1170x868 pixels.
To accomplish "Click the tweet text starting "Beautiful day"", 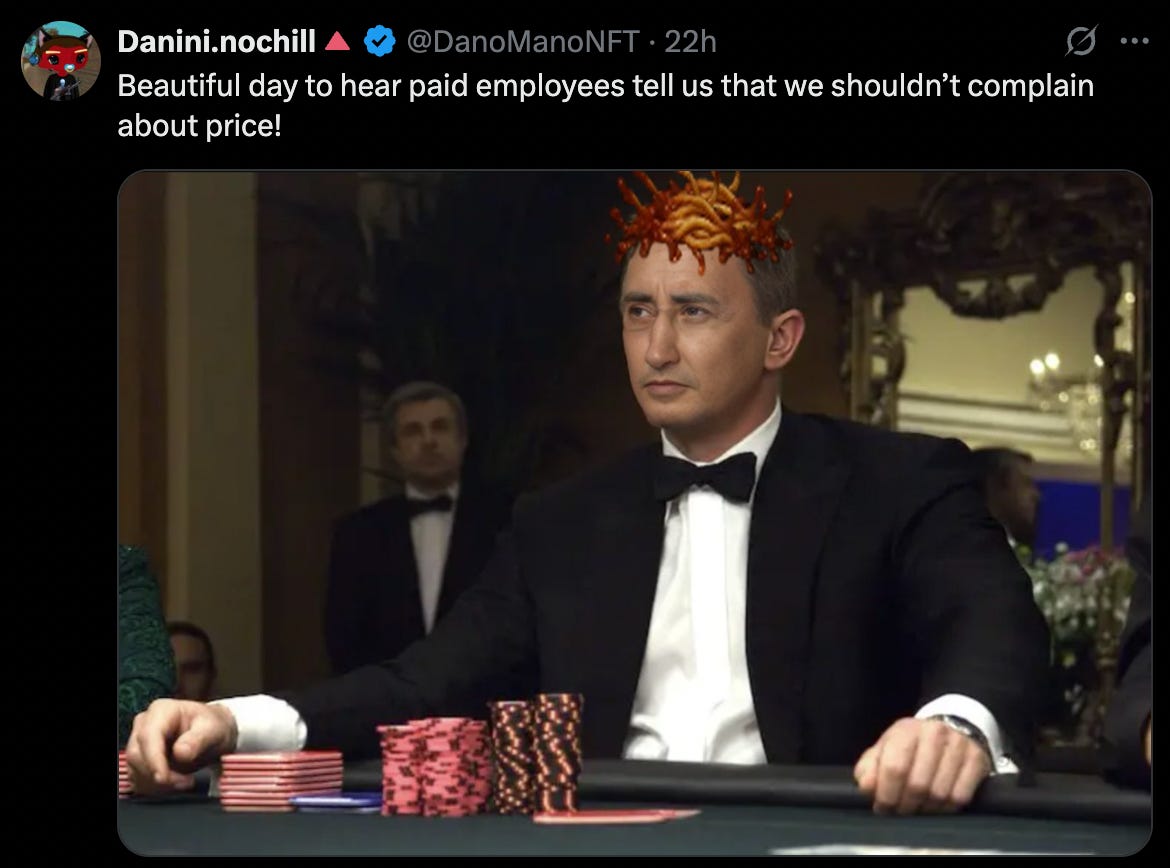I will [605, 105].
